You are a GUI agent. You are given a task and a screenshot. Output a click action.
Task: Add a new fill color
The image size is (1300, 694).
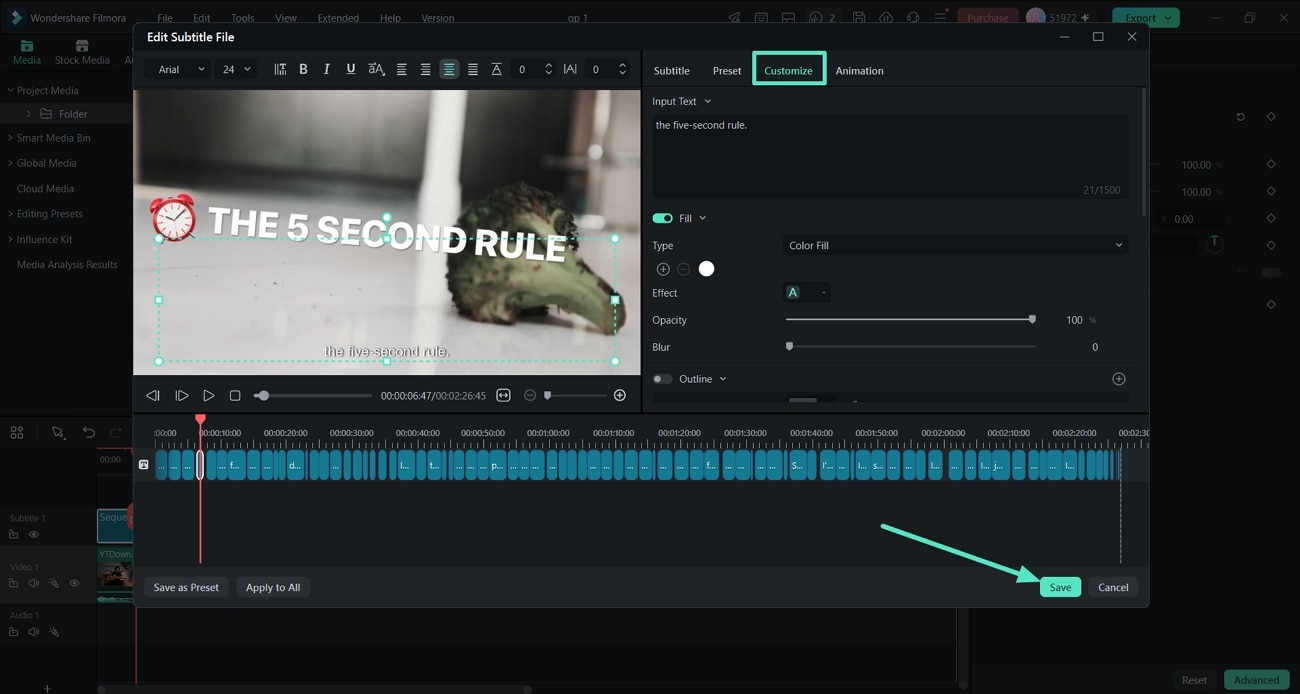[663, 269]
